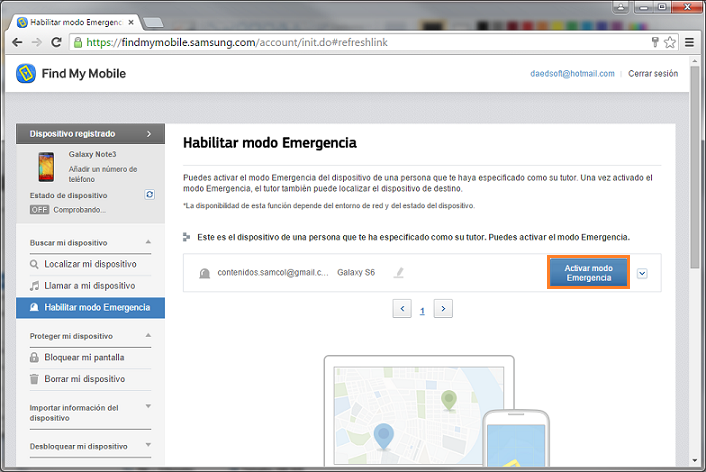This screenshot has width=706, height=472.
Task: Click the music note icon beside Llamar
Action: tap(34, 286)
